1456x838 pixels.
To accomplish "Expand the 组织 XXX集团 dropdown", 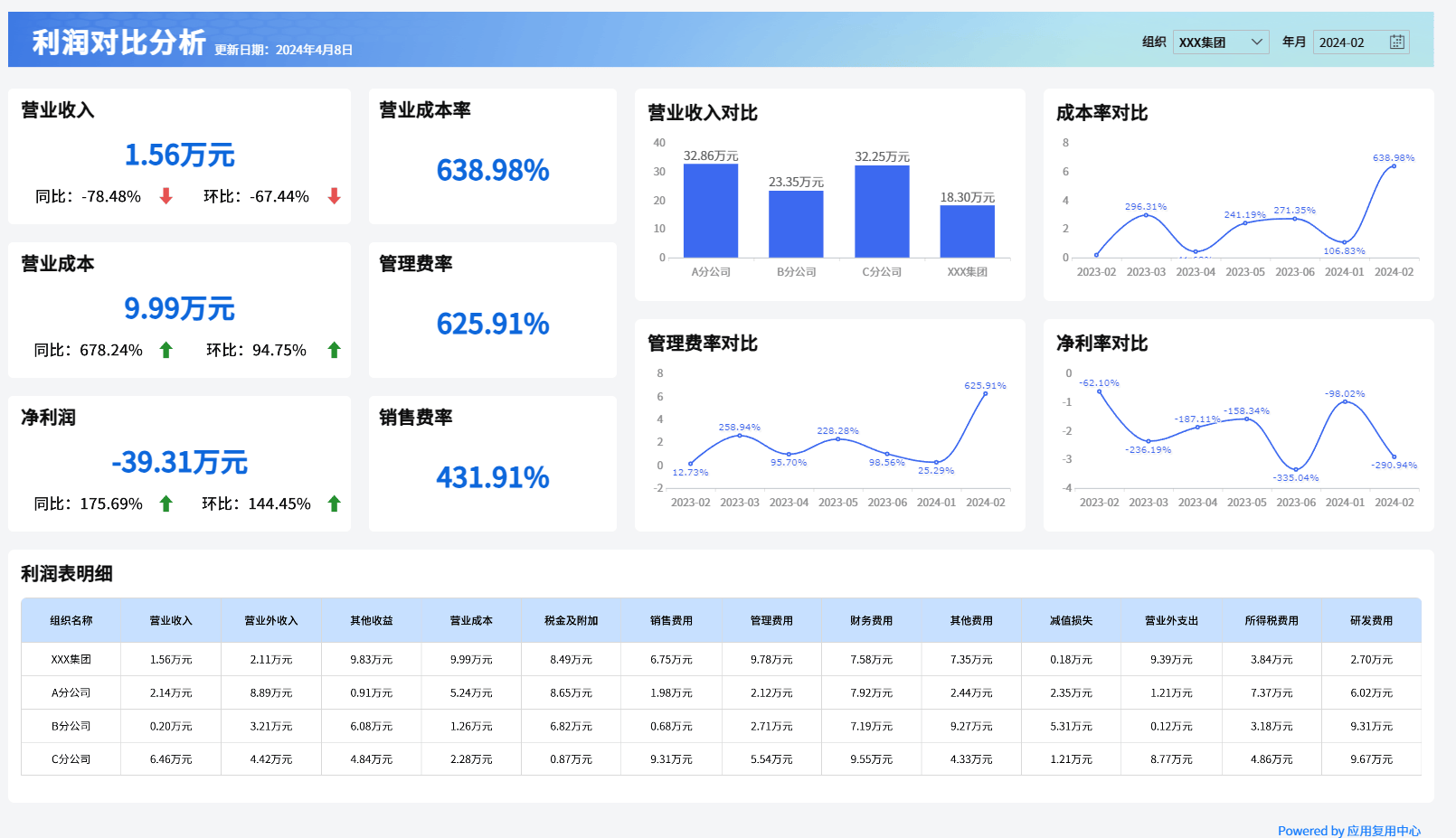I will point(1221,42).
